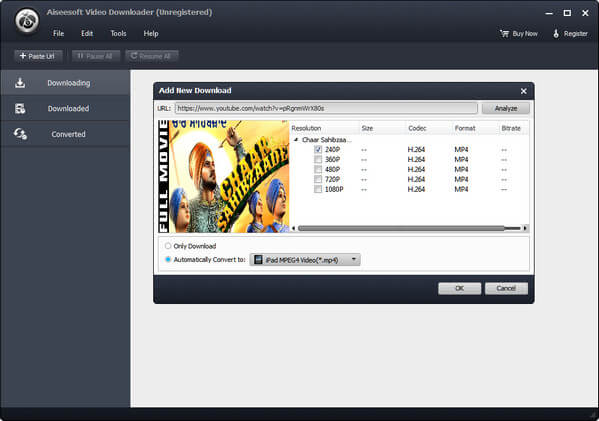Open the File menu
Image resolution: width=599 pixels, height=421 pixels.
tap(58, 34)
